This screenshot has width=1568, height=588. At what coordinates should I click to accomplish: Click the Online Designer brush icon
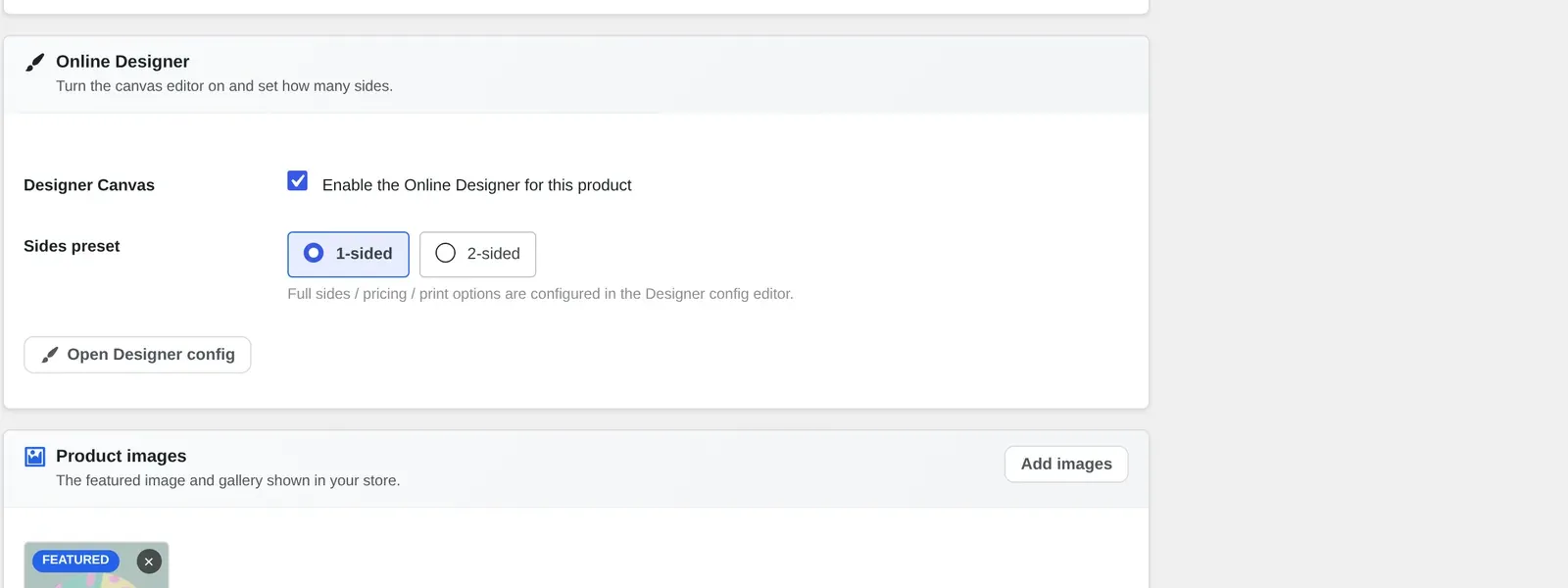click(35, 63)
